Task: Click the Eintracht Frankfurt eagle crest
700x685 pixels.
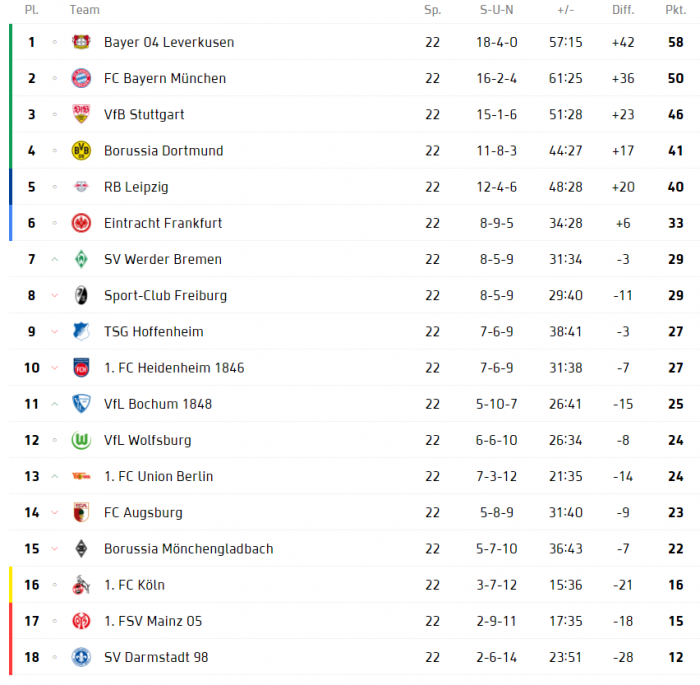Action: [x=81, y=223]
